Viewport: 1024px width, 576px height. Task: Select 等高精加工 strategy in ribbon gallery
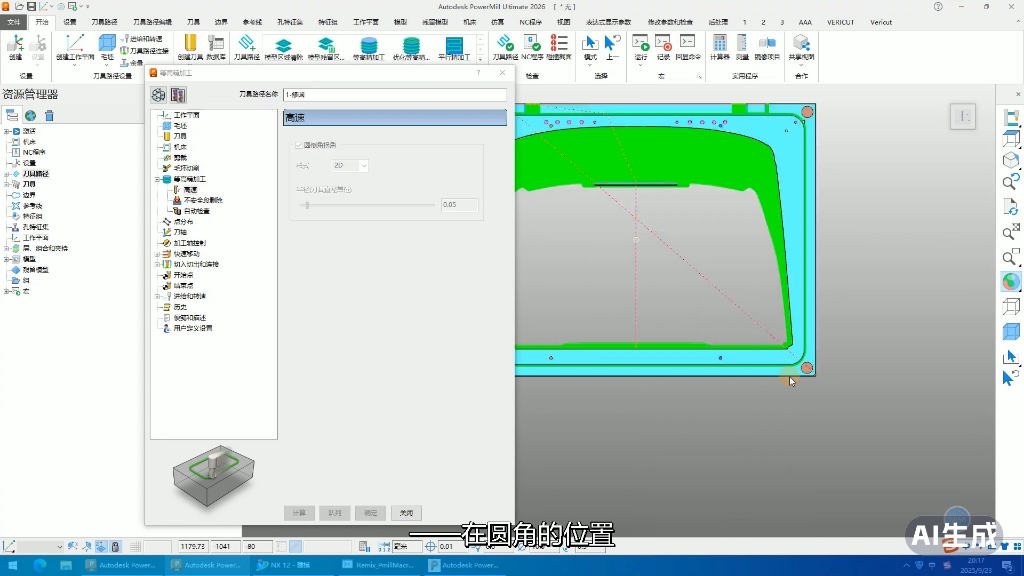[369, 46]
